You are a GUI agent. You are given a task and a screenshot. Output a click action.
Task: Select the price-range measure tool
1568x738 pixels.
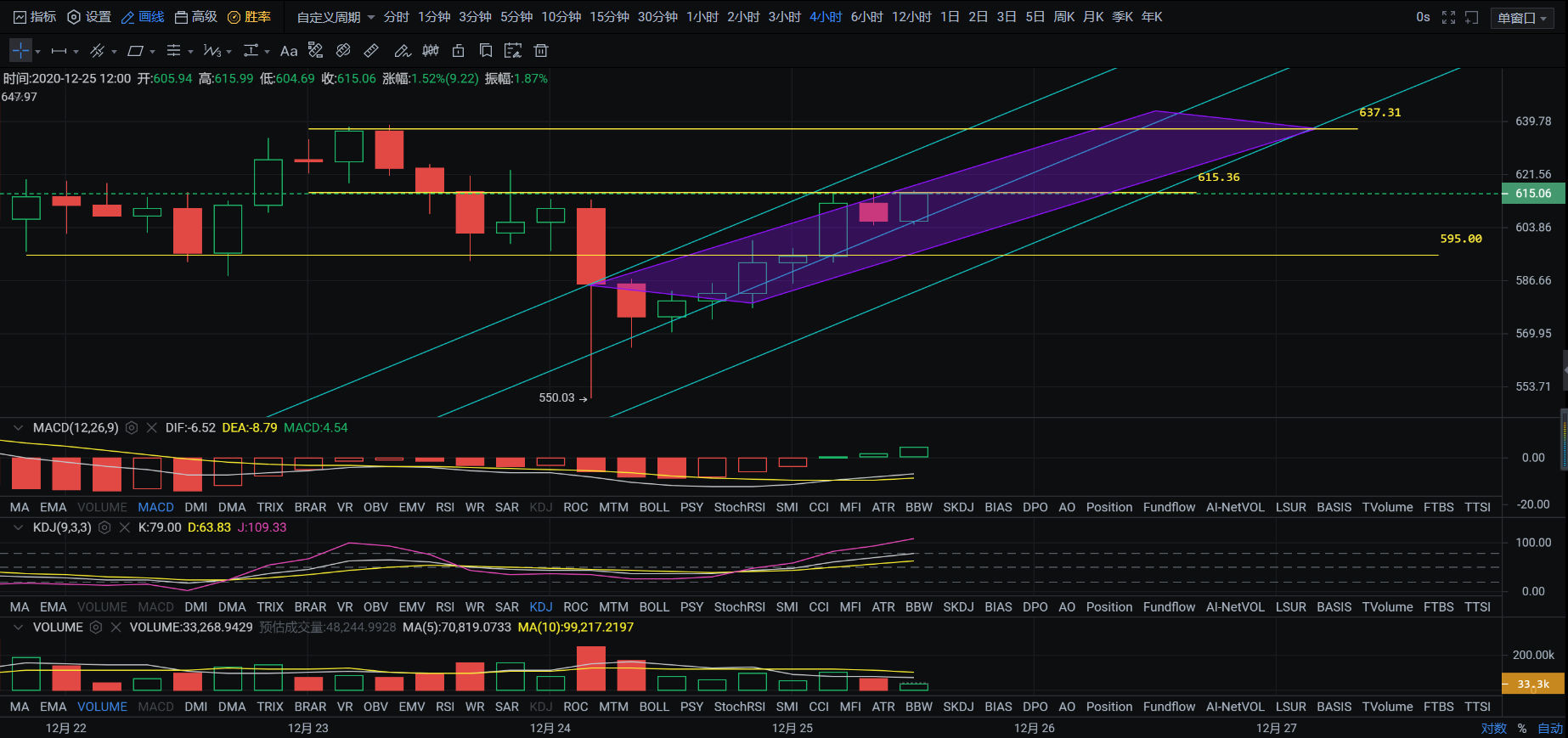(251, 51)
